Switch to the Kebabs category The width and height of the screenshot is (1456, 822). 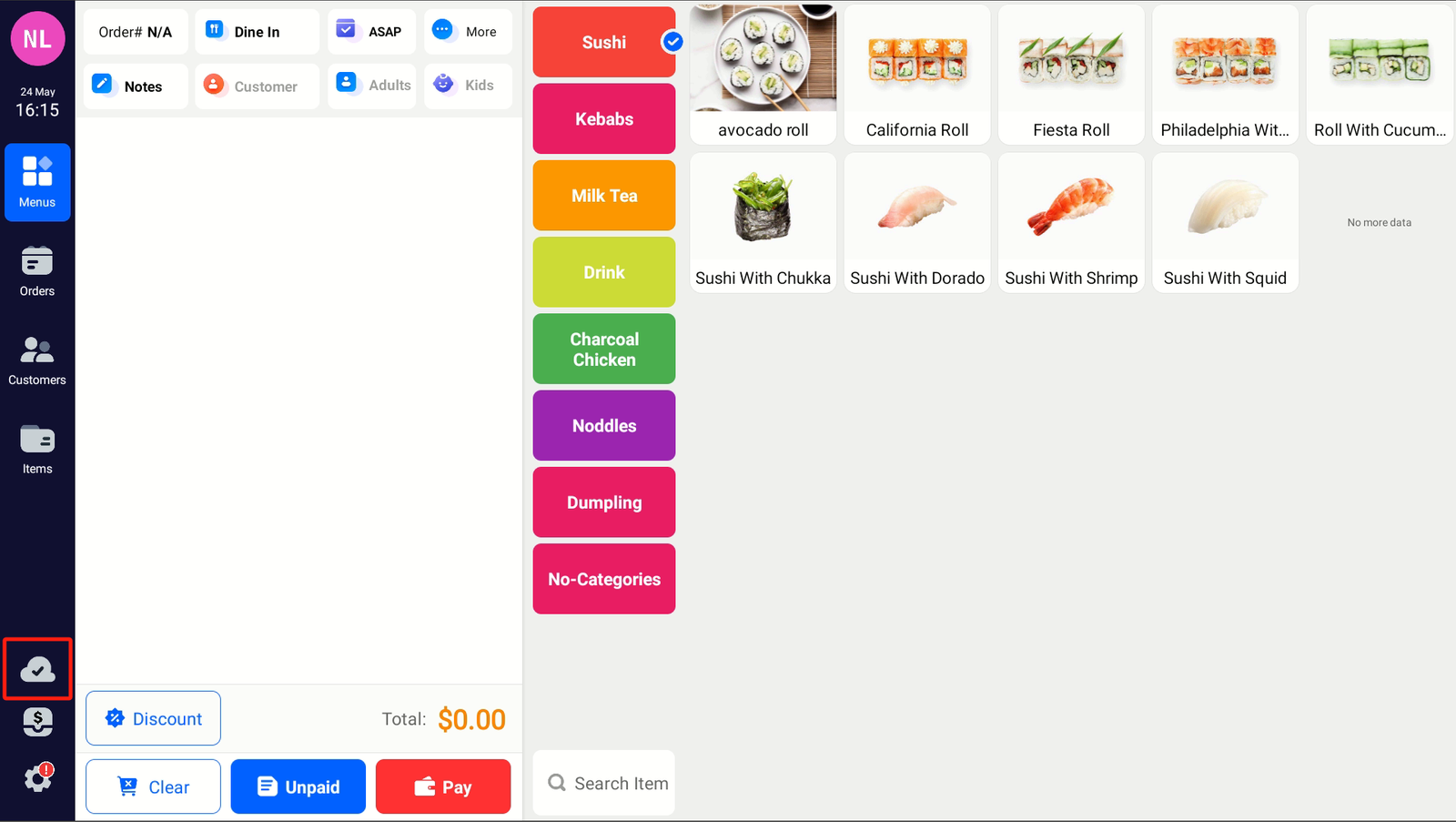604,119
